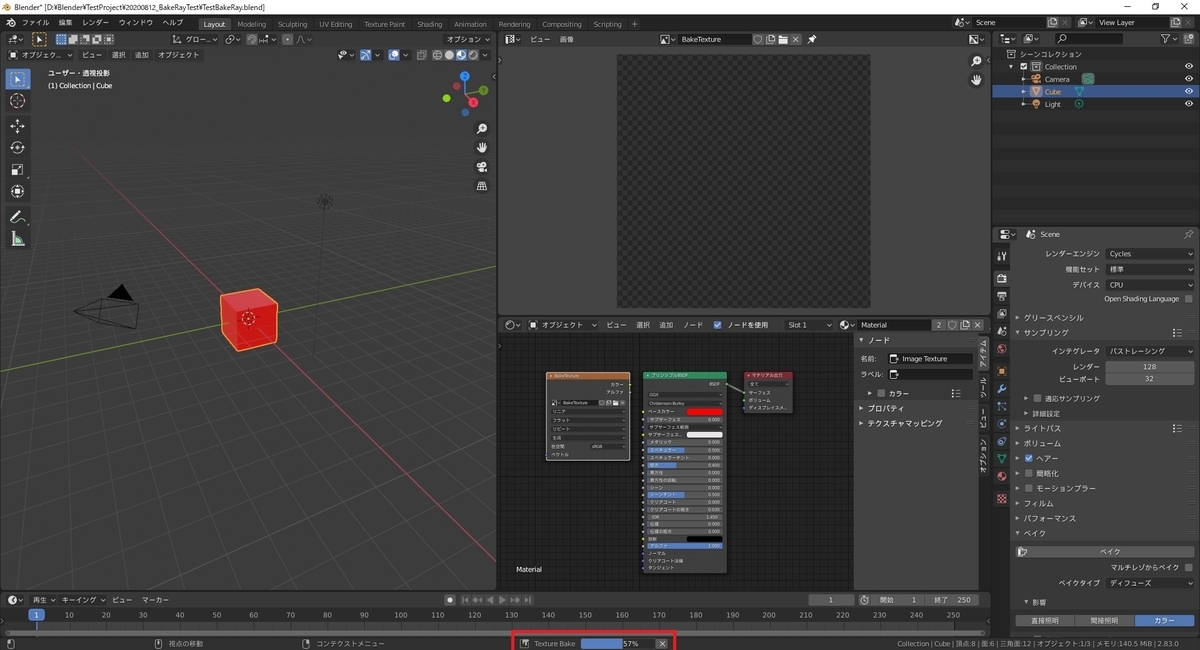Open the レンダーエンジン Cycles dropdown
Viewport: 1200px width, 650px height.
1149,254
